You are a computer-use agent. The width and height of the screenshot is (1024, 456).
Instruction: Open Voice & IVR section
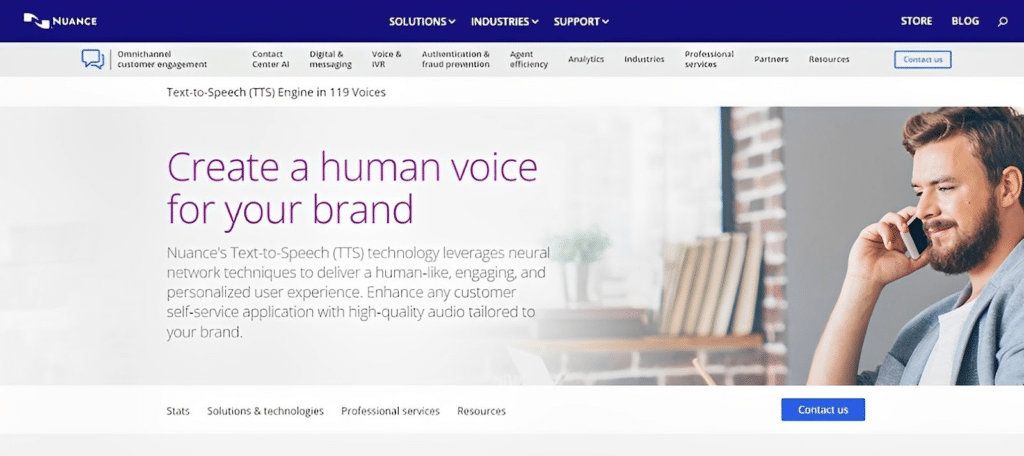coord(387,59)
